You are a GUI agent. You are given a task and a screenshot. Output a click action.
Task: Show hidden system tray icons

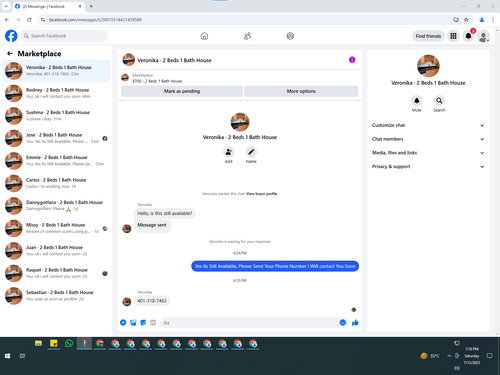[x=449, y=356]
